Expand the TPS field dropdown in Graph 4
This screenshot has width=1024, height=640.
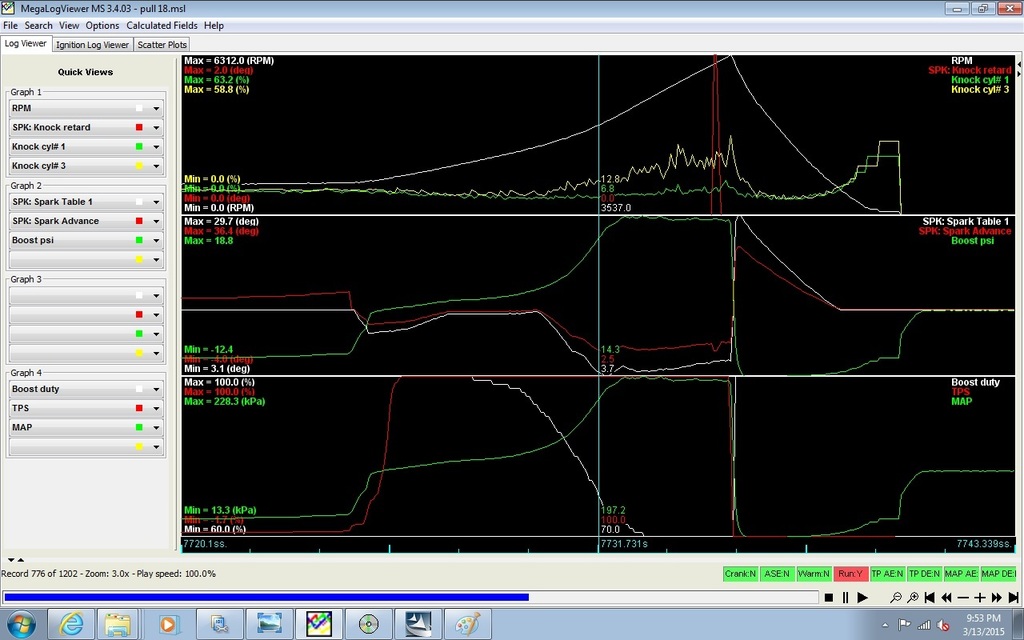[x=156, y=408]
